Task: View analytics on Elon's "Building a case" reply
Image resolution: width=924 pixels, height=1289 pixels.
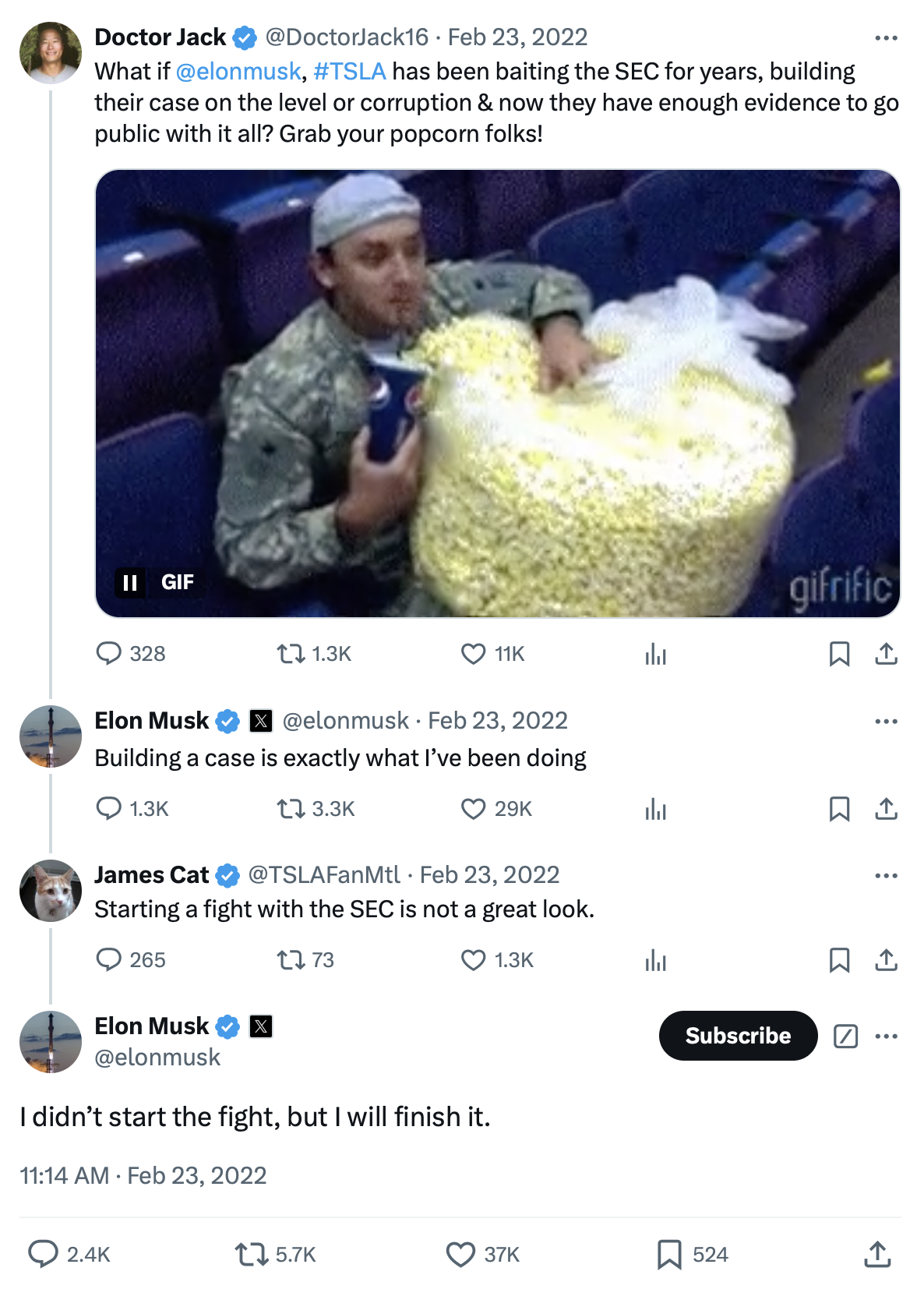Action: [x=656, y=809]
